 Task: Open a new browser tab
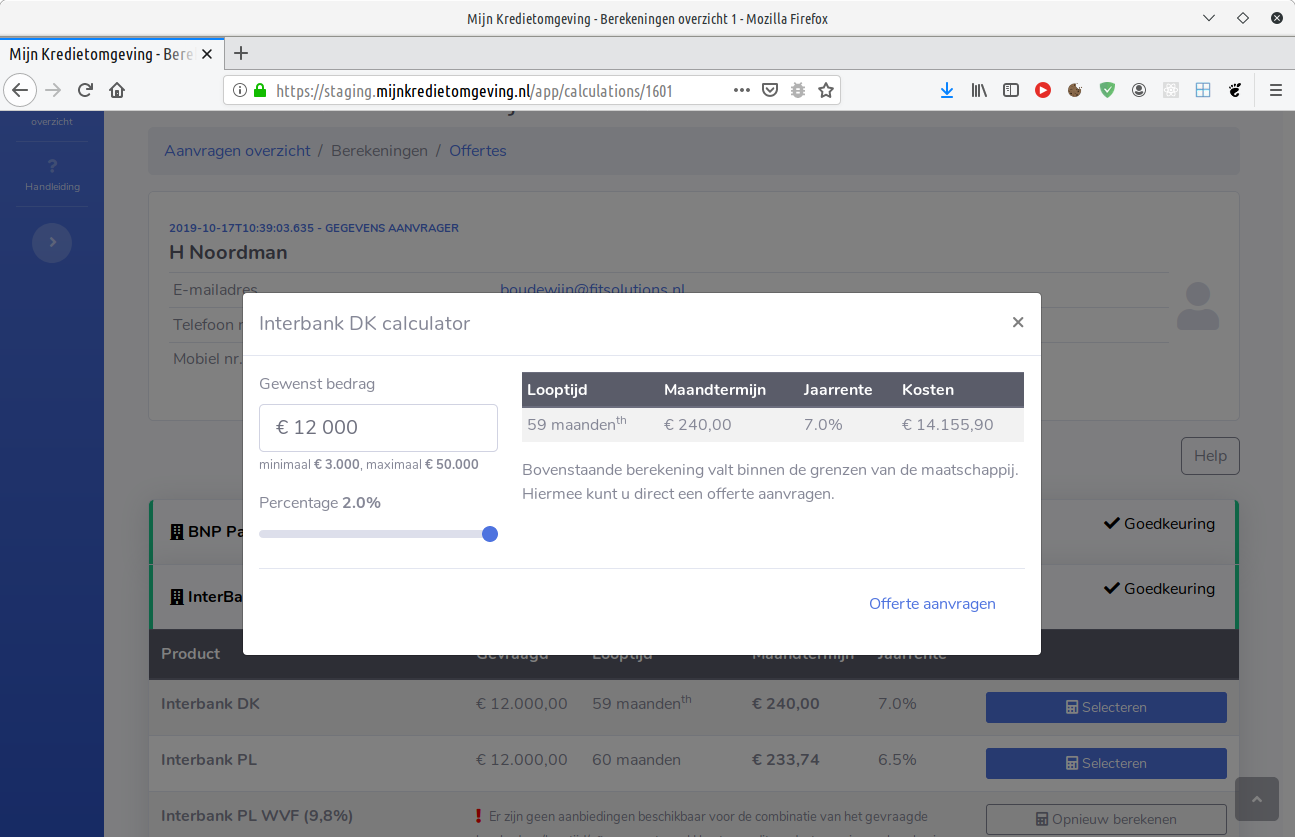(240, 54)
